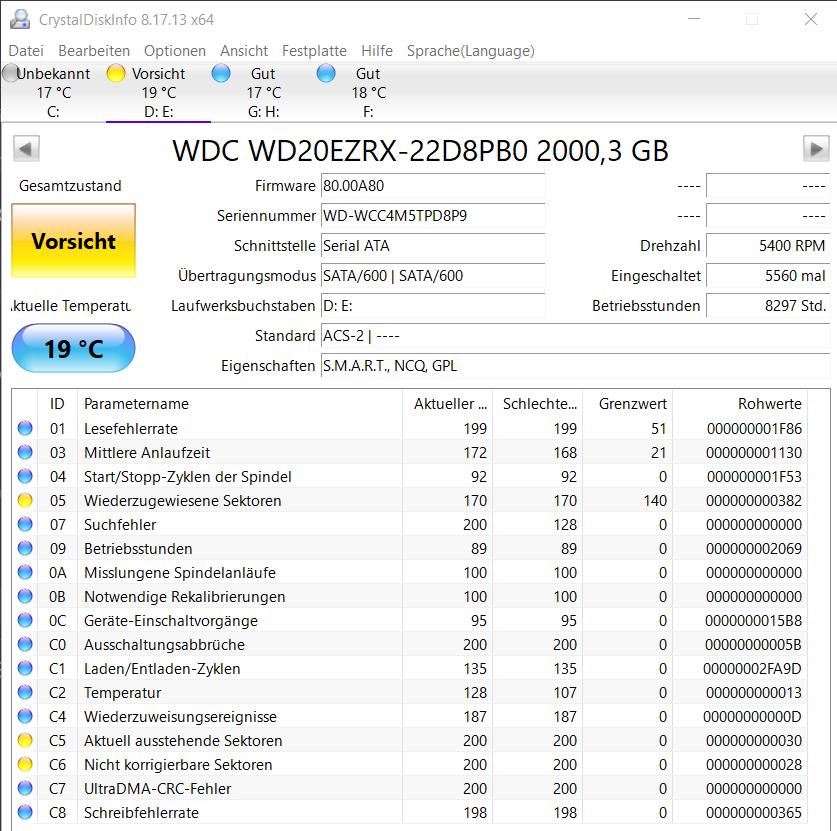The image size is (837, 831).
Task: Select the Vorsicht D: E: drive tab
Action: click(159, 92)
